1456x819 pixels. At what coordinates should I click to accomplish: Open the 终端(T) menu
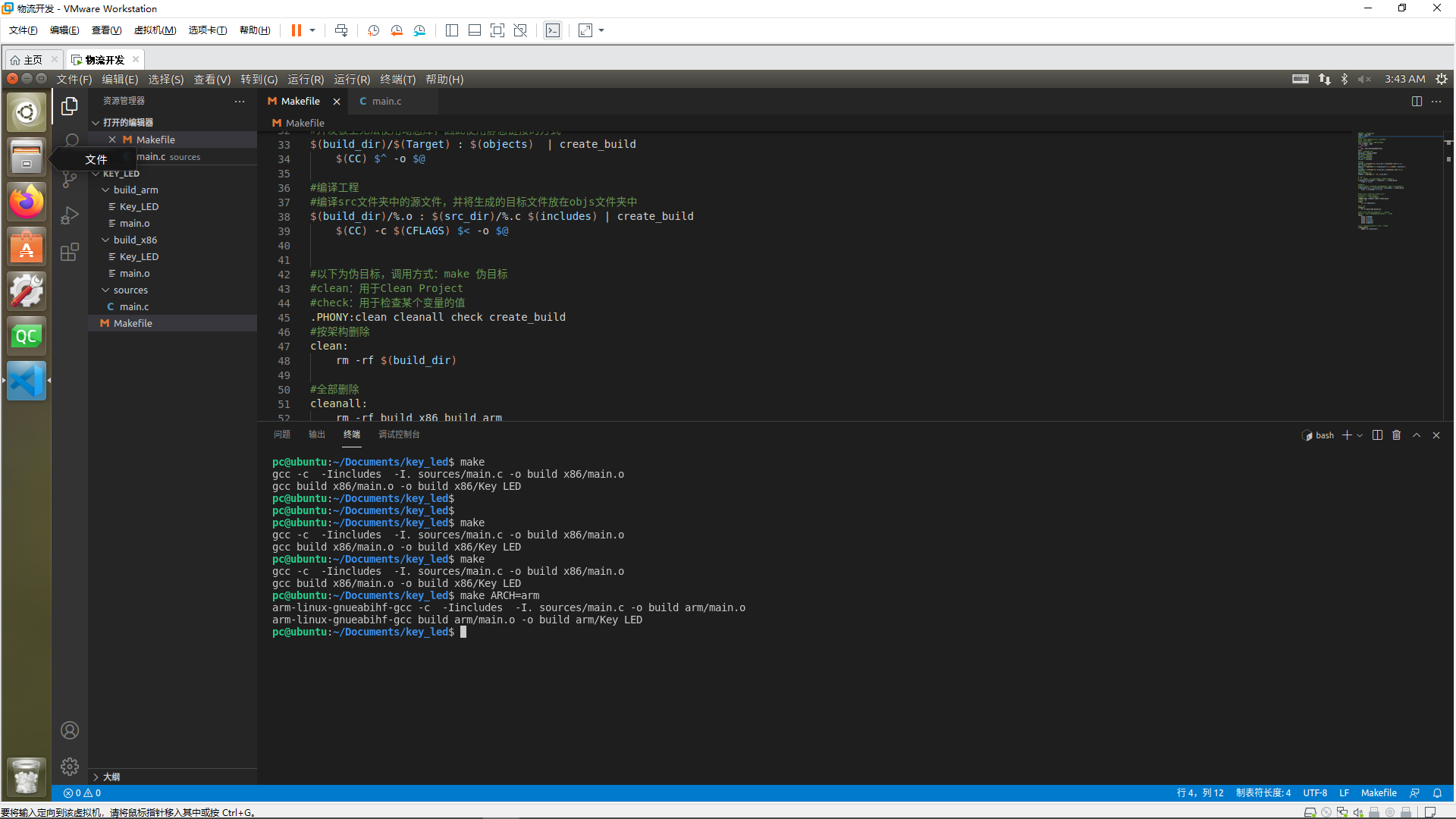(397, 80)
